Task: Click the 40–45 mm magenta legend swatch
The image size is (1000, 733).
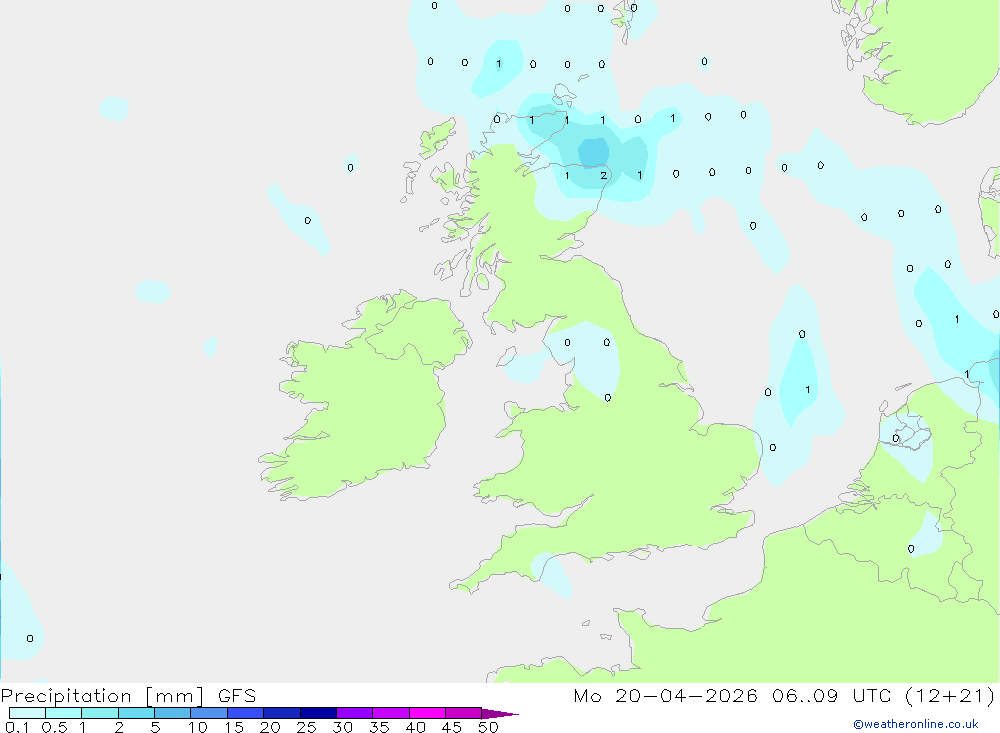Action: click(x=427, y=713)
